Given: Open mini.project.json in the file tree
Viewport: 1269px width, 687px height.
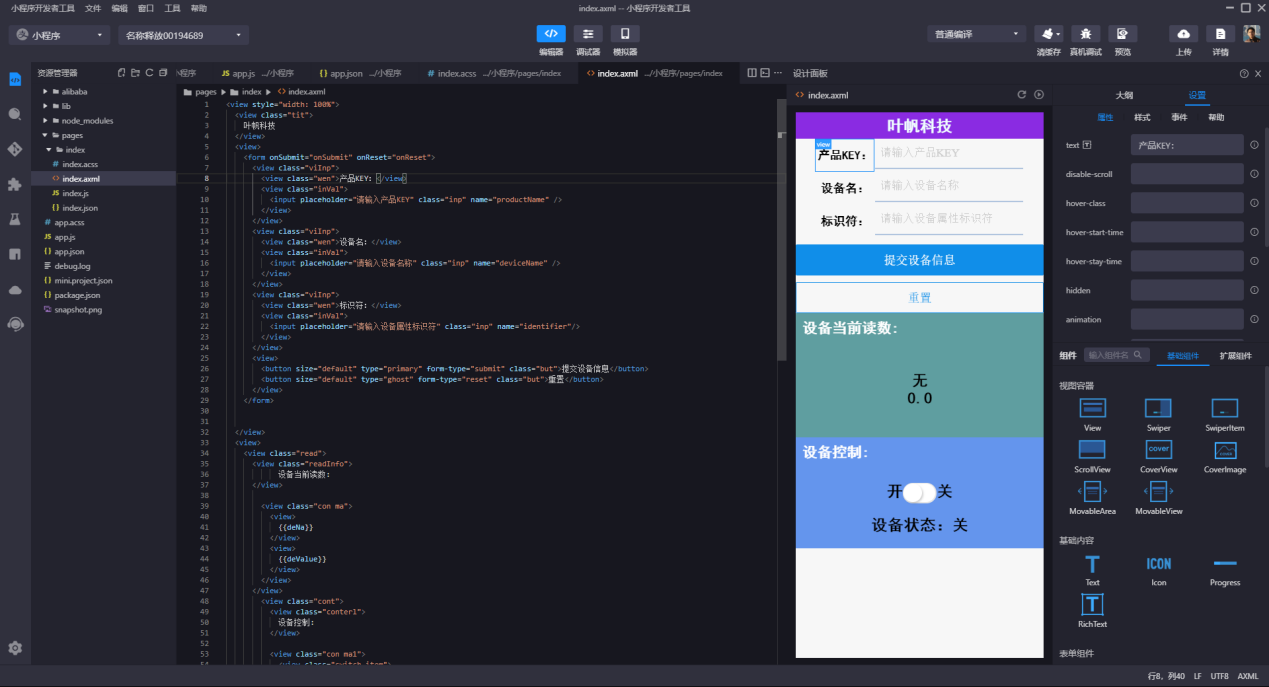Looking at the screenshot, I should tap(84, 281).
